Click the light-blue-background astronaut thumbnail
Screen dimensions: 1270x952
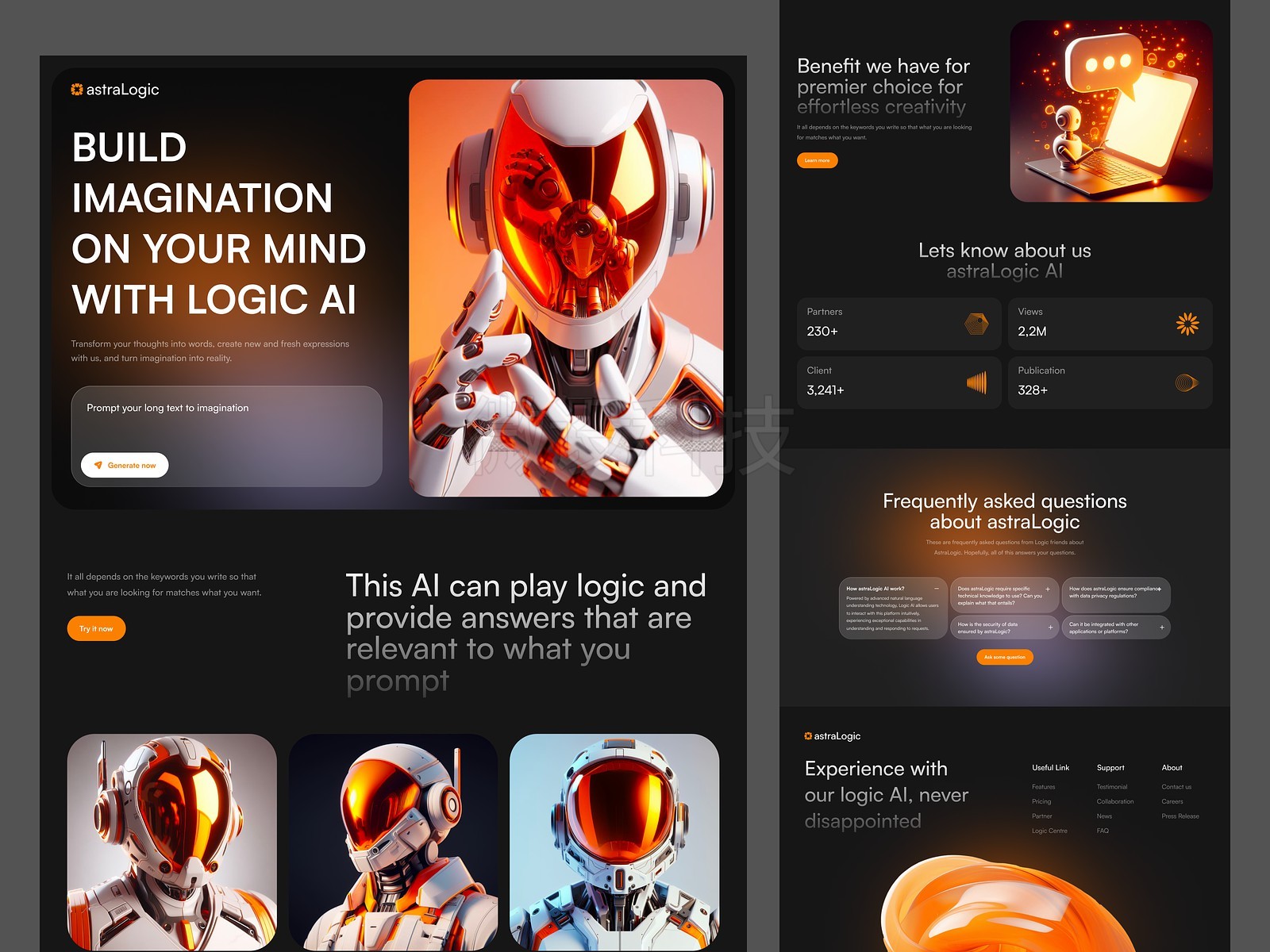[x=614, y=843]
